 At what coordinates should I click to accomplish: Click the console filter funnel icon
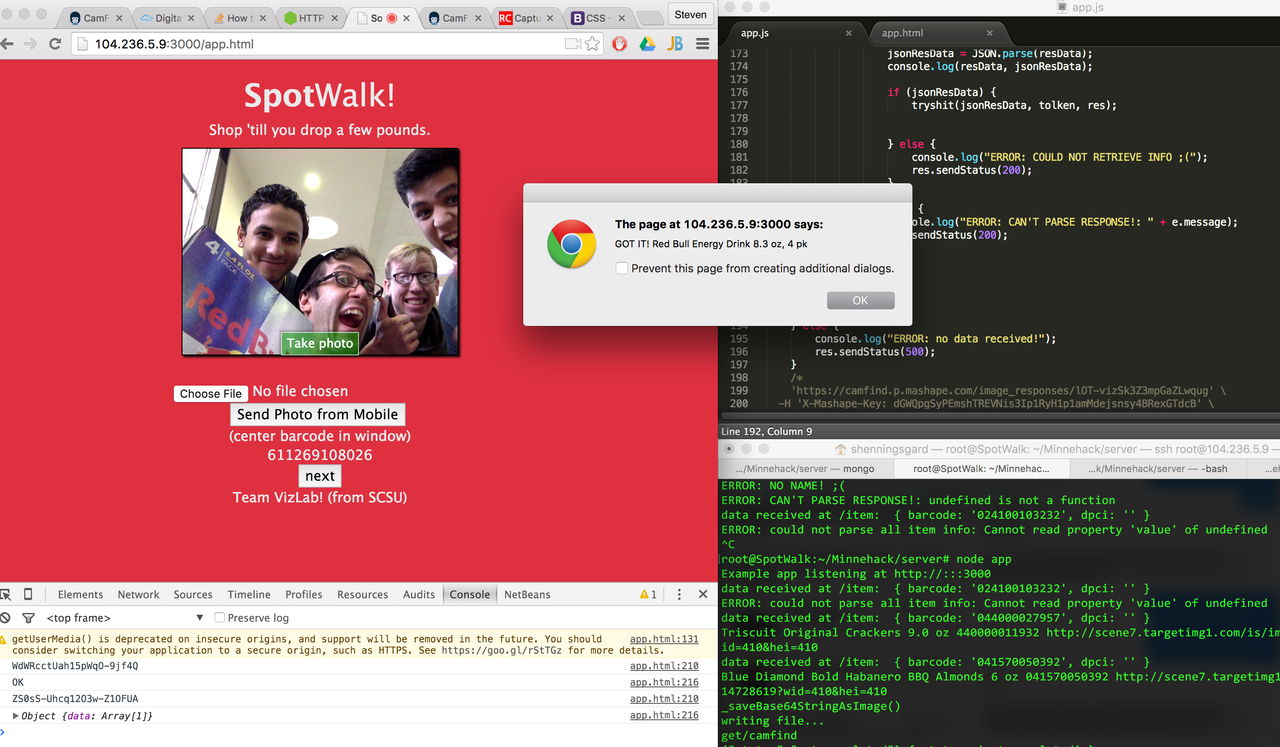pyautogui.click(x=28, y=618)
